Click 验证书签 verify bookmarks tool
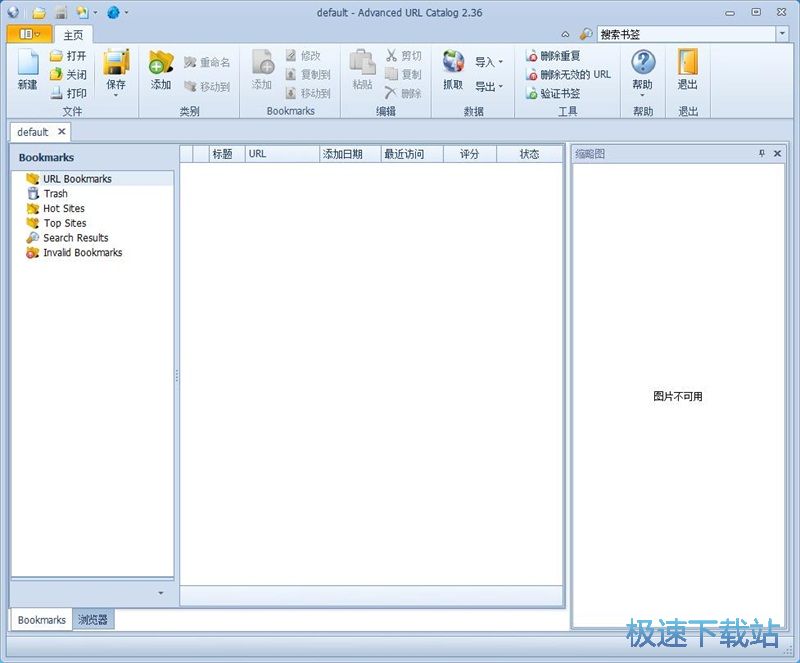Screen dimensions: 800x663 point(553,93)
